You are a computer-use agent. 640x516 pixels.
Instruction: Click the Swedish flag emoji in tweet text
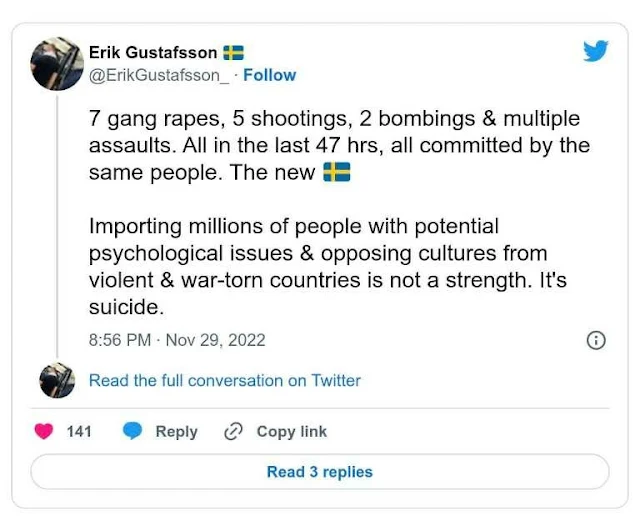click(x=337, y=172)
